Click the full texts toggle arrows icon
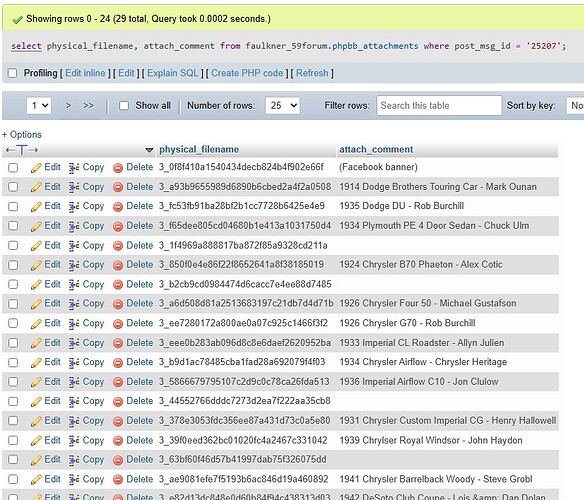Viewport: 584px width, 500px height. (22, 150)
